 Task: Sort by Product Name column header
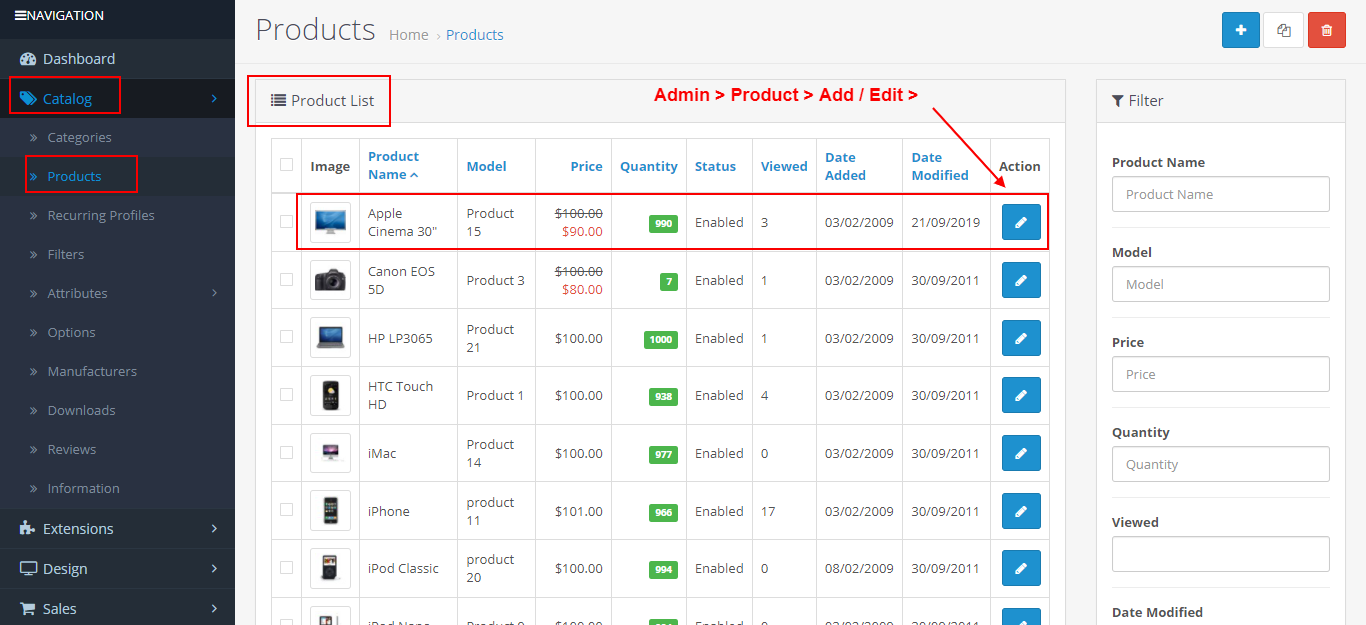[x=393, y=165]
